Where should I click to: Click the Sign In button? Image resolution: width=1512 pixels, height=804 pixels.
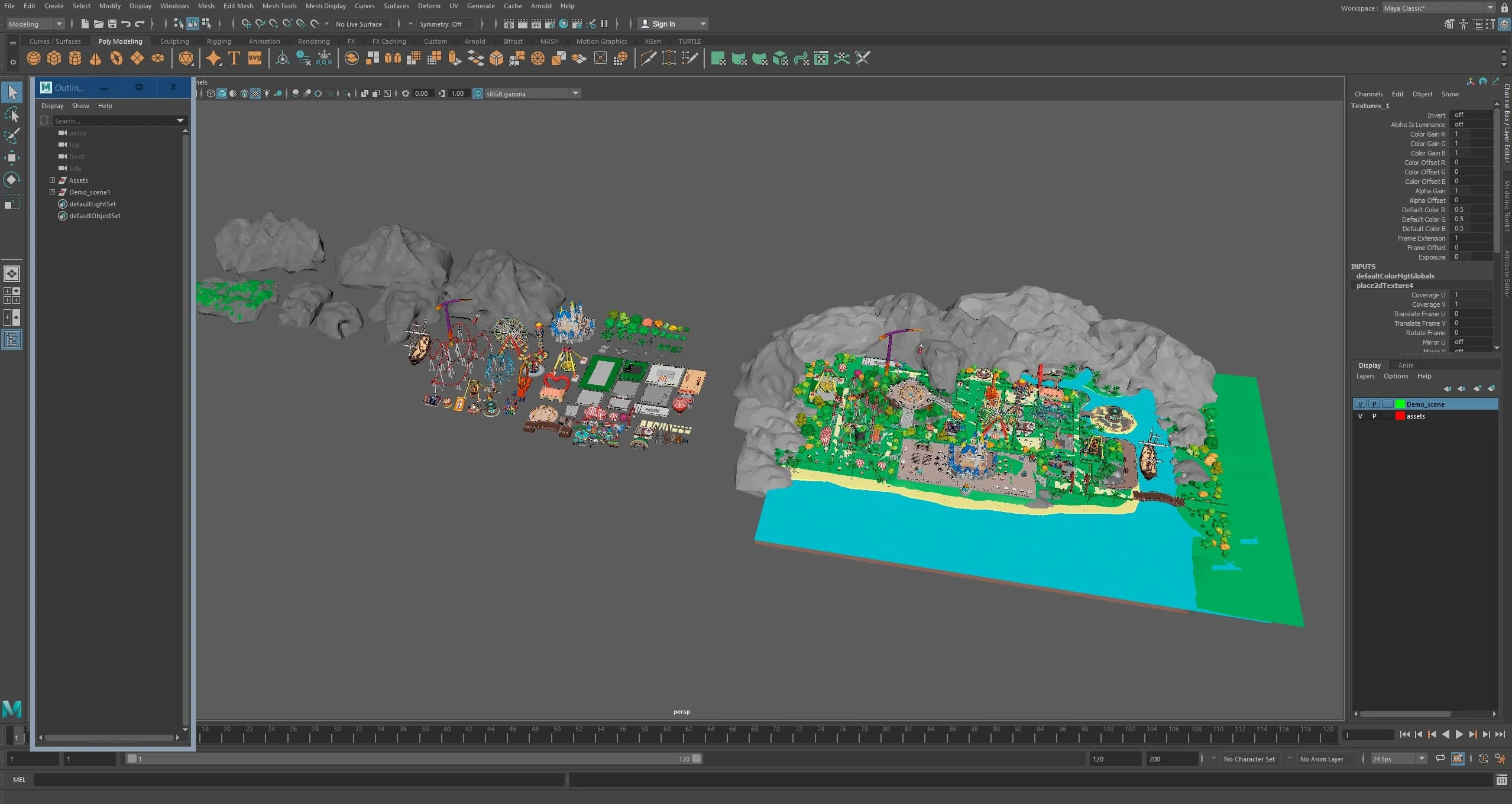[x=663, y=24]
